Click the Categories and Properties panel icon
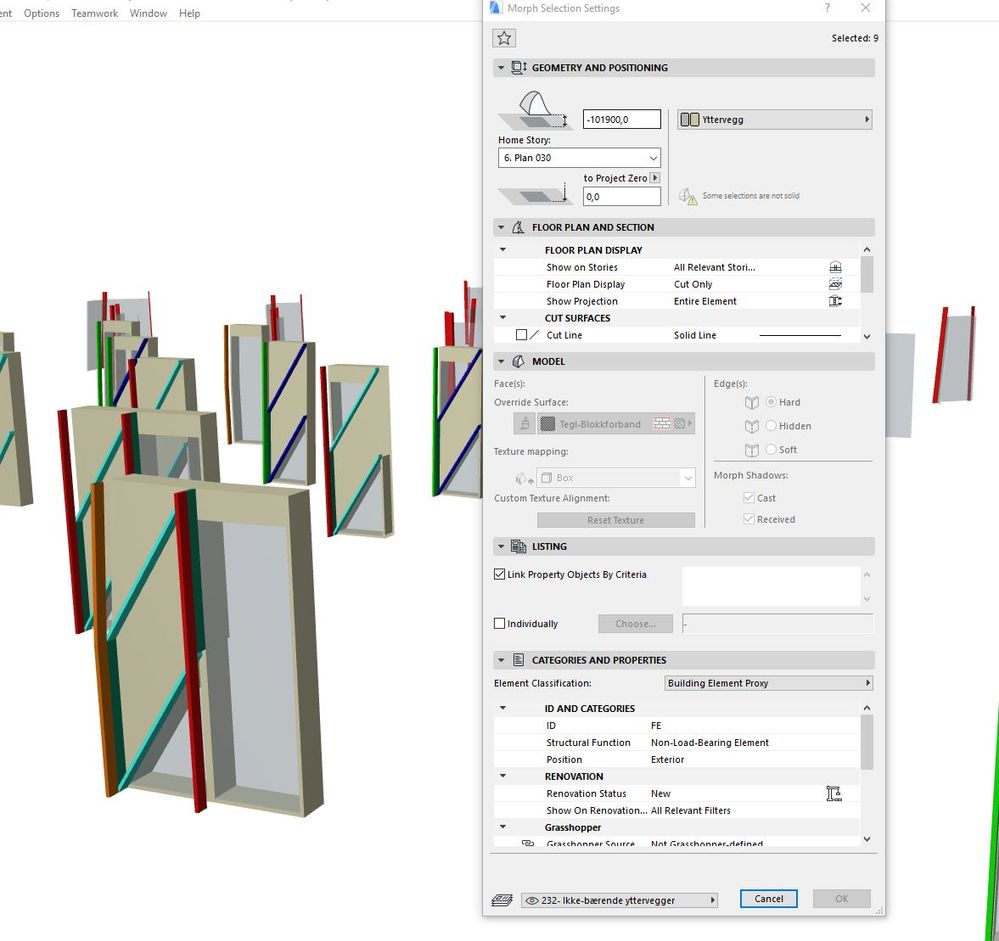The width and height of the screenshot is (999, 941). (x=519, y=661)
